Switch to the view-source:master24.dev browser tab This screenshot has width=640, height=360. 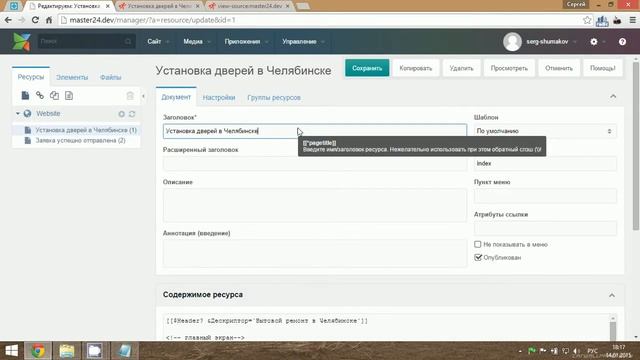coord(249,6)
